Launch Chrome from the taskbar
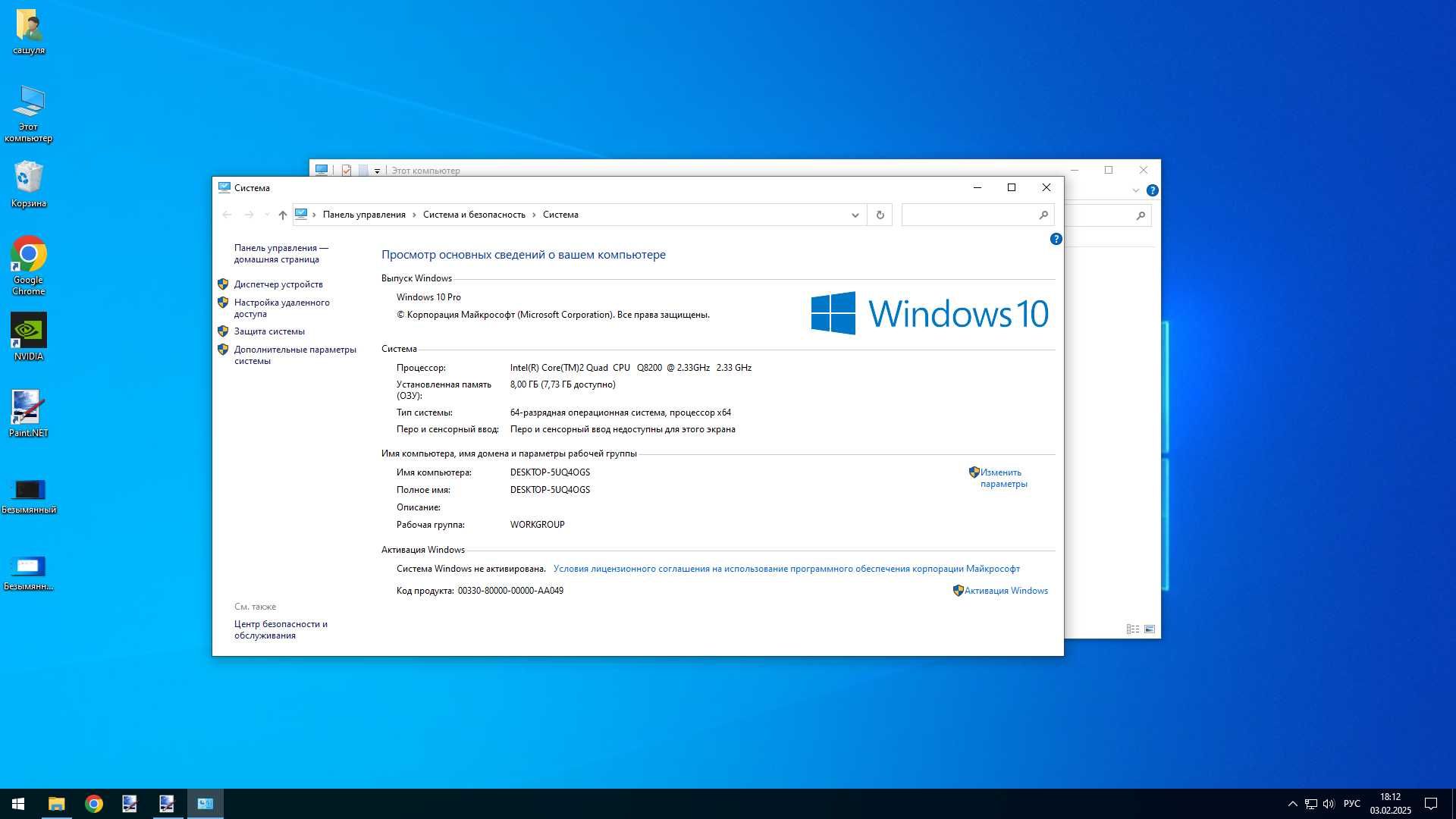The width and height of the screenshot is (1456, 819). tap(93, 804)
